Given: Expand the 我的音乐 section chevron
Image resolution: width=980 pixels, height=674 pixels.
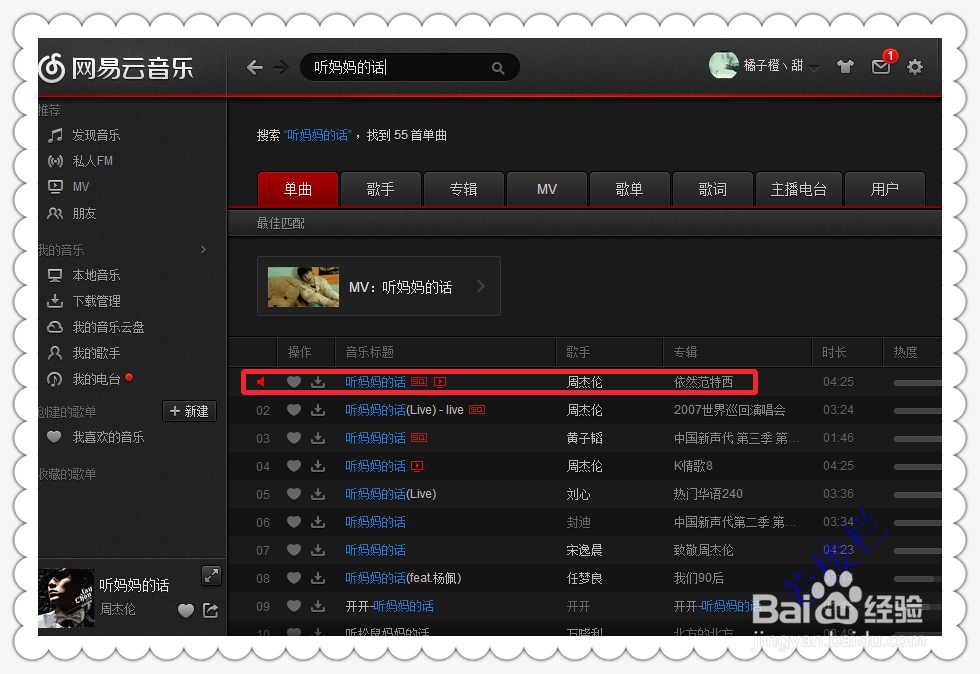Looking at the screenshot, I should [203, 249].
